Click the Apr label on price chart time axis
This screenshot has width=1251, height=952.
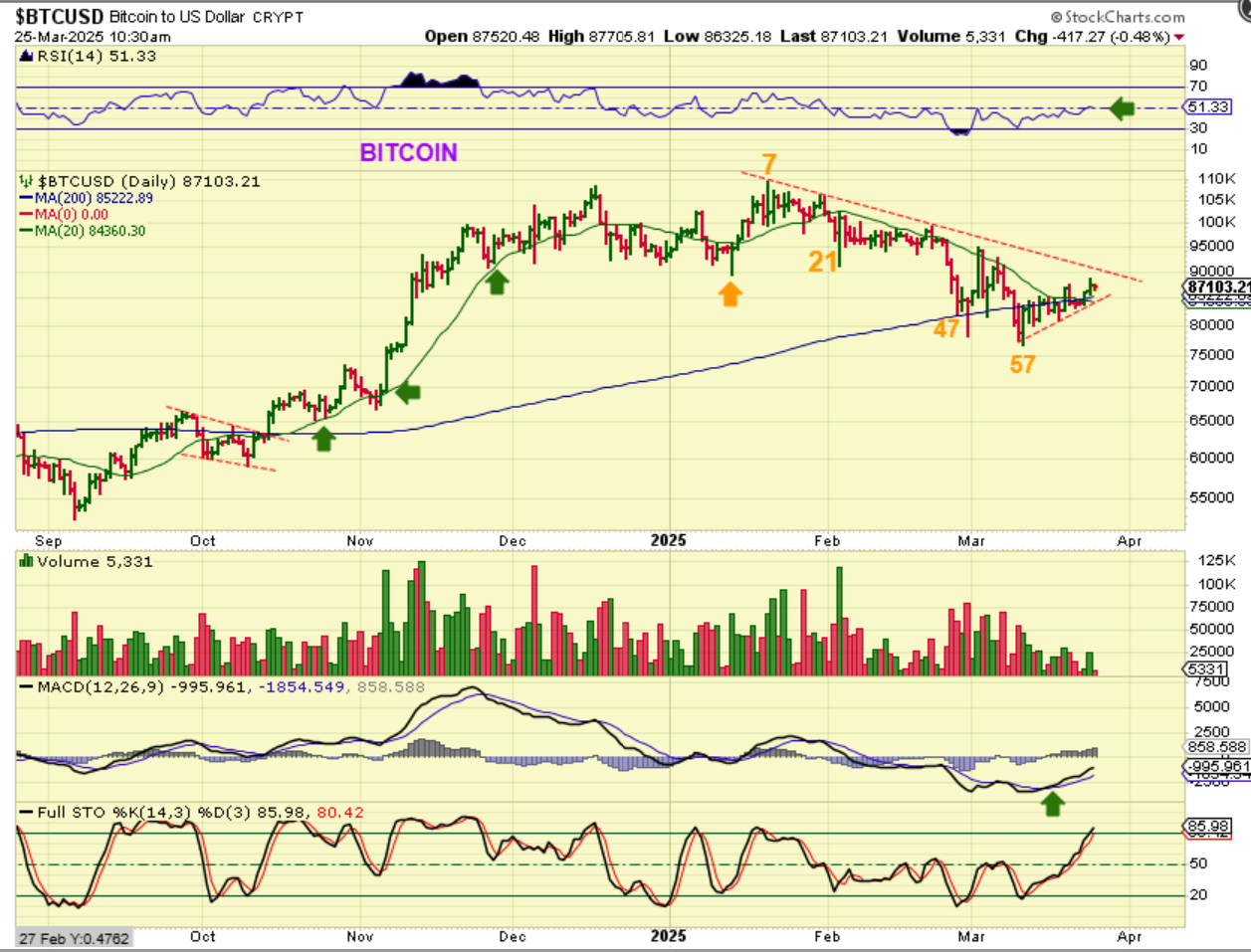pos(1129,541)
